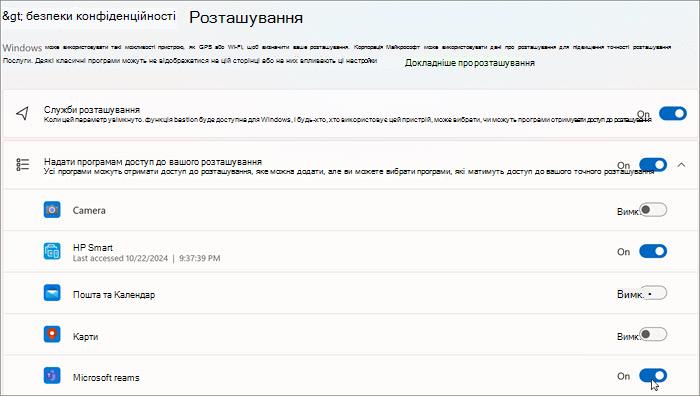Click the Карти app icon
The width and height of the screenshot is (700, 396).
click(x=52, y=335)
